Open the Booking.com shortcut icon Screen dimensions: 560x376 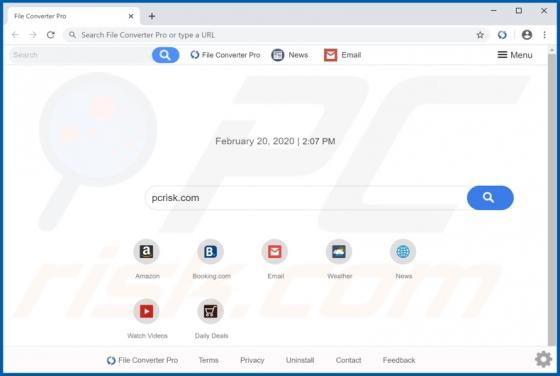point(210,251)
